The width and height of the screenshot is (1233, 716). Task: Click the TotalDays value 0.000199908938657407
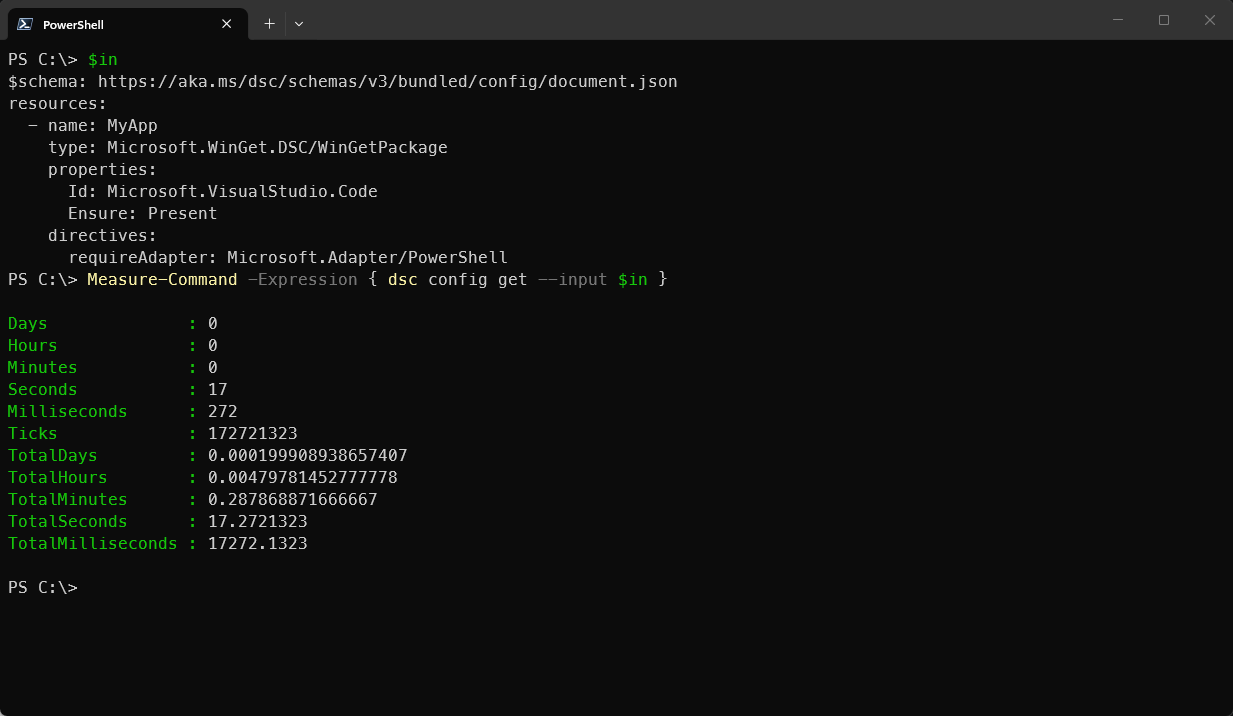(308, 455)
